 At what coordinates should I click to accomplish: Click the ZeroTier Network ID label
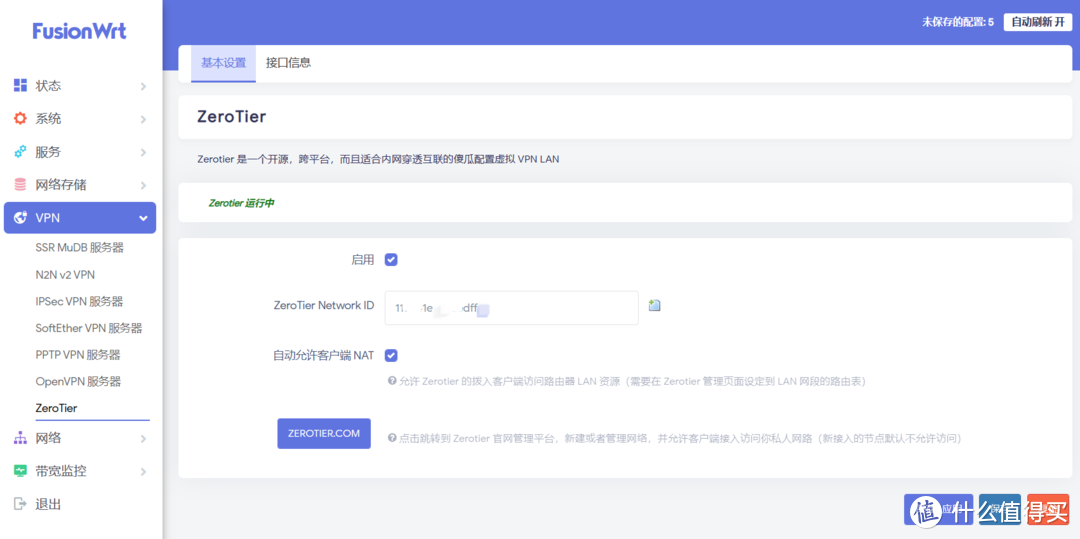324,305
